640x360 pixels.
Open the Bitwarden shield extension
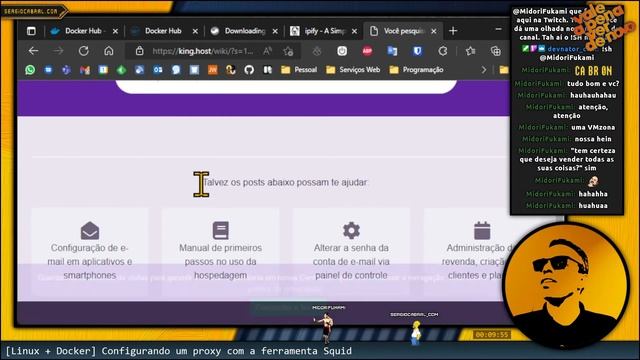point(417,51)
